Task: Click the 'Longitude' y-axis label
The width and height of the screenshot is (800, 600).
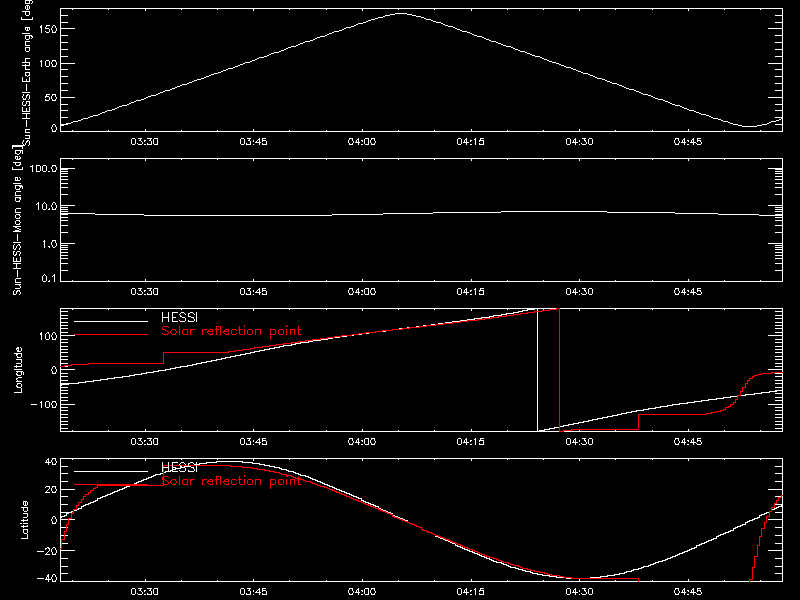Action: (18, 370)
